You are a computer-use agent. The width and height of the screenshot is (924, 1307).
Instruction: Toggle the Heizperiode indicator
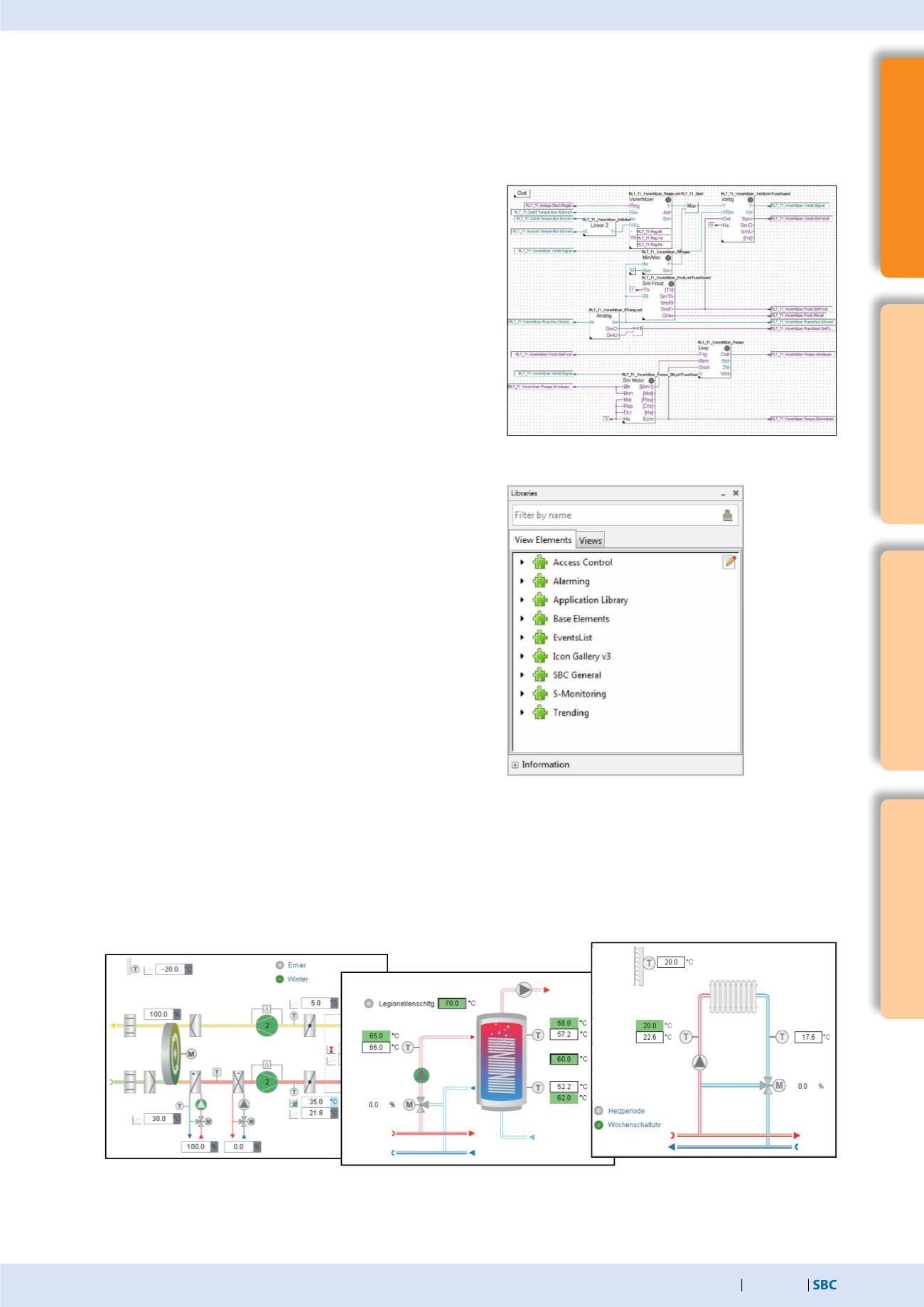598,1111
